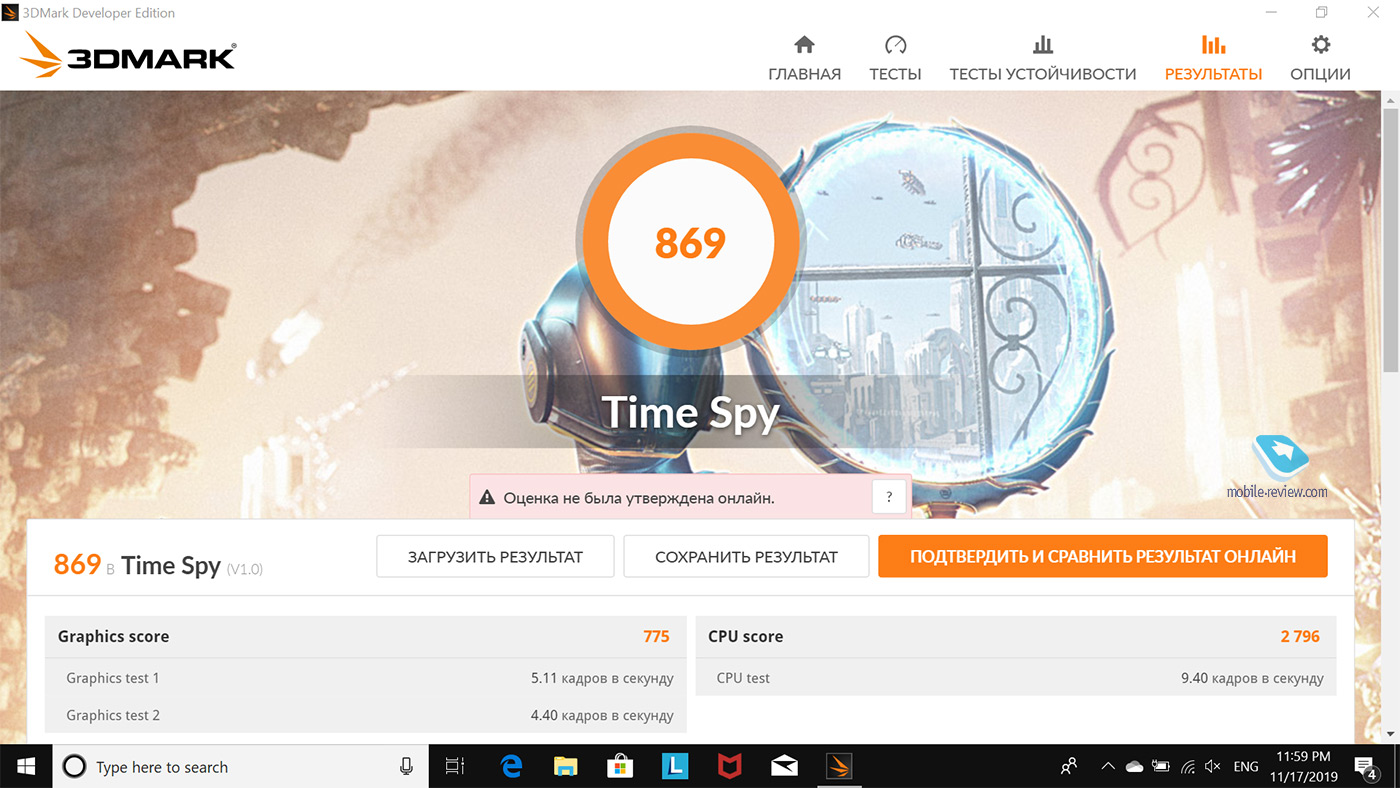Viewport: 1400px width, 788px height.
Task: Click ПОДТВЕРДИТЬ И СРАВНИТЬ РЕЗУЛЬТАТ ОНЛАЙН
Action: pos(1103,557)
